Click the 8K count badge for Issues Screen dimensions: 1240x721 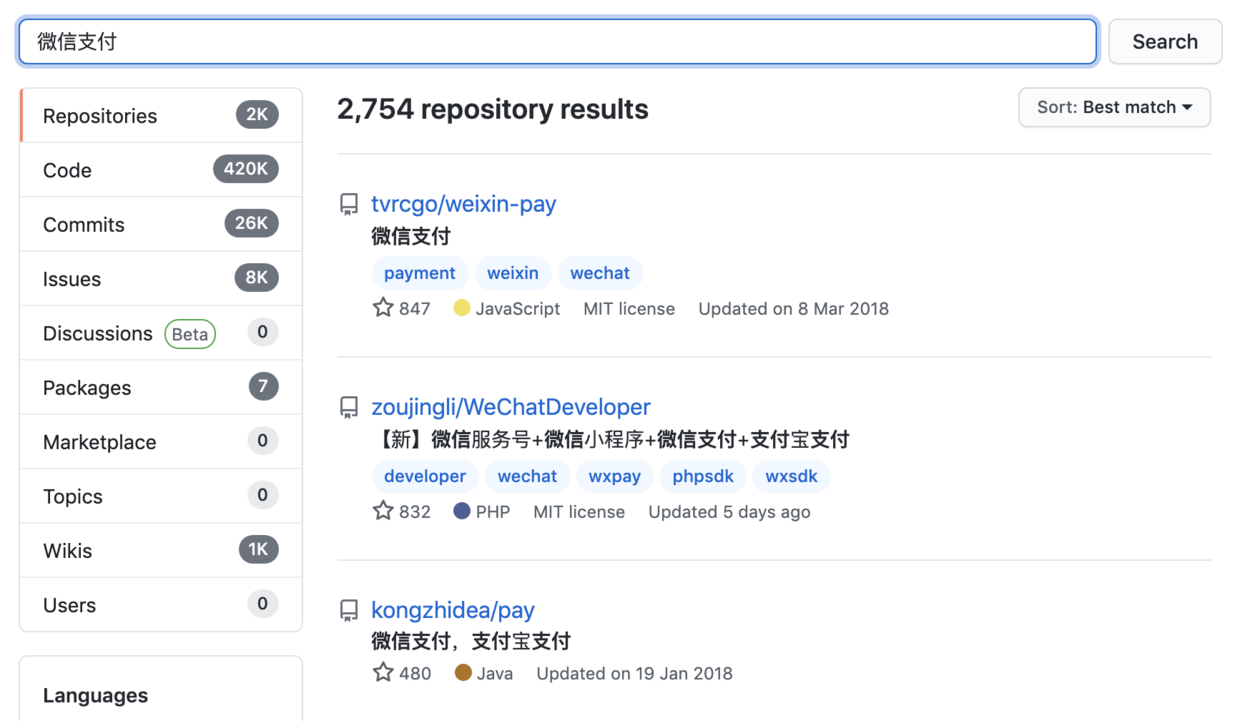[x=257, y=278]
